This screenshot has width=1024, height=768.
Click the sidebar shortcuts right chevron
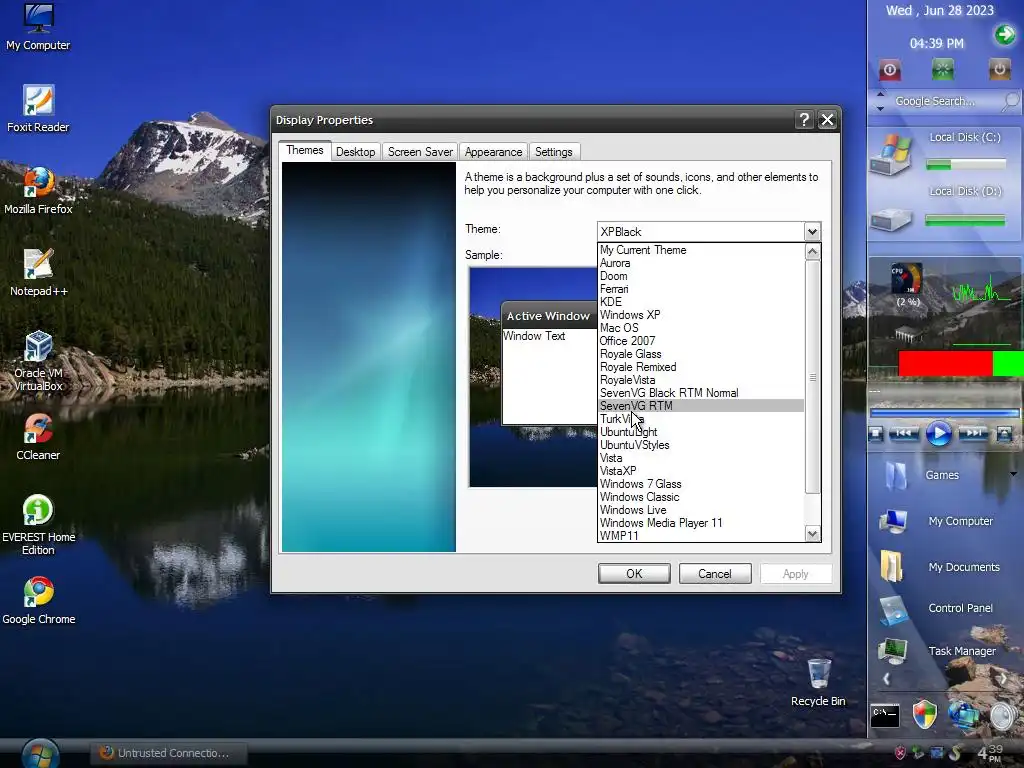point(1003,679)
